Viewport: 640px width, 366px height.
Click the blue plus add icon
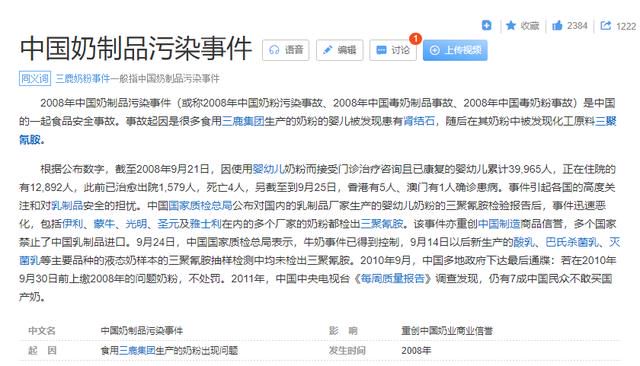tap(486, 25)
